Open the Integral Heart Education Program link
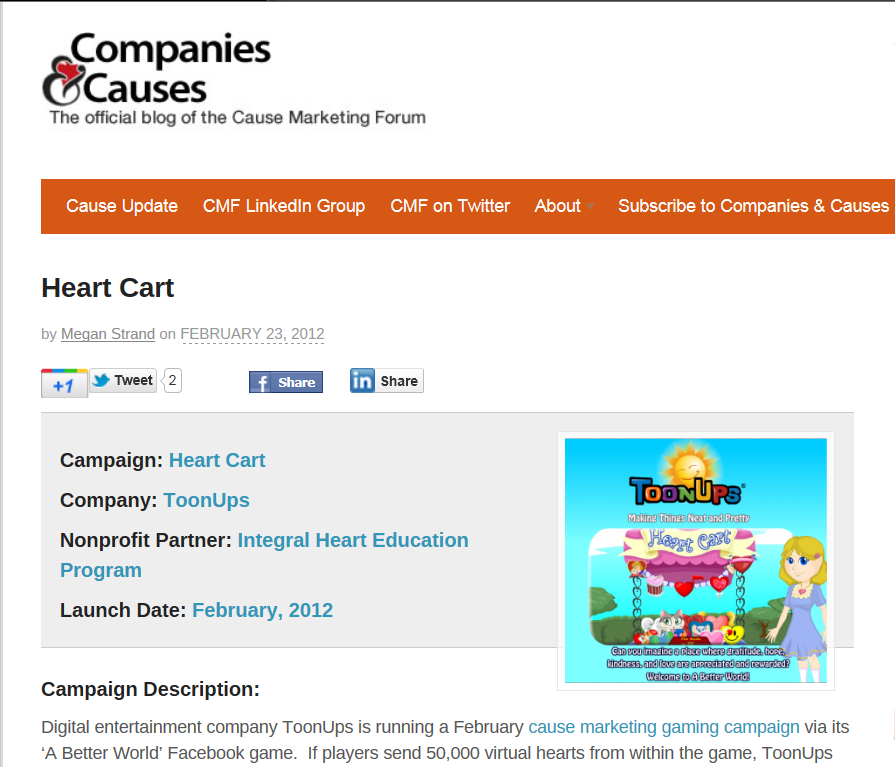Image resolution: width=895 pixels, height=767 pixels. pyautogui.click(x=264, y=555)
